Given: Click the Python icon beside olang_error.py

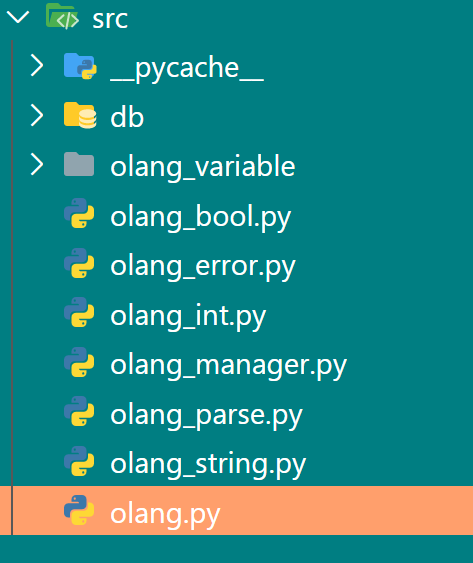Looking at the screenshot, I should coord(79,263).
